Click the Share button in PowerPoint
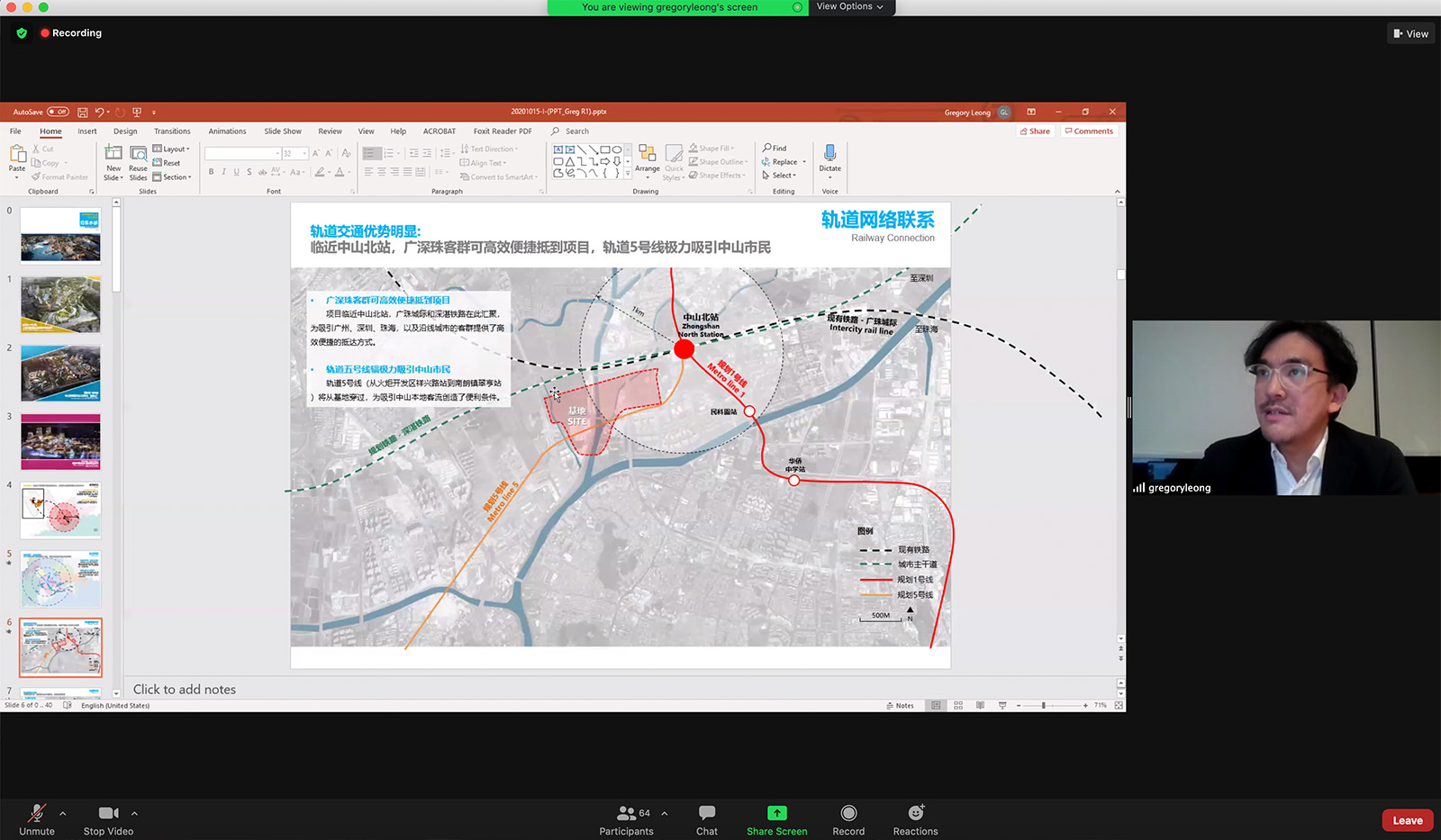 pyautogui.click(x=1035, y=131)
